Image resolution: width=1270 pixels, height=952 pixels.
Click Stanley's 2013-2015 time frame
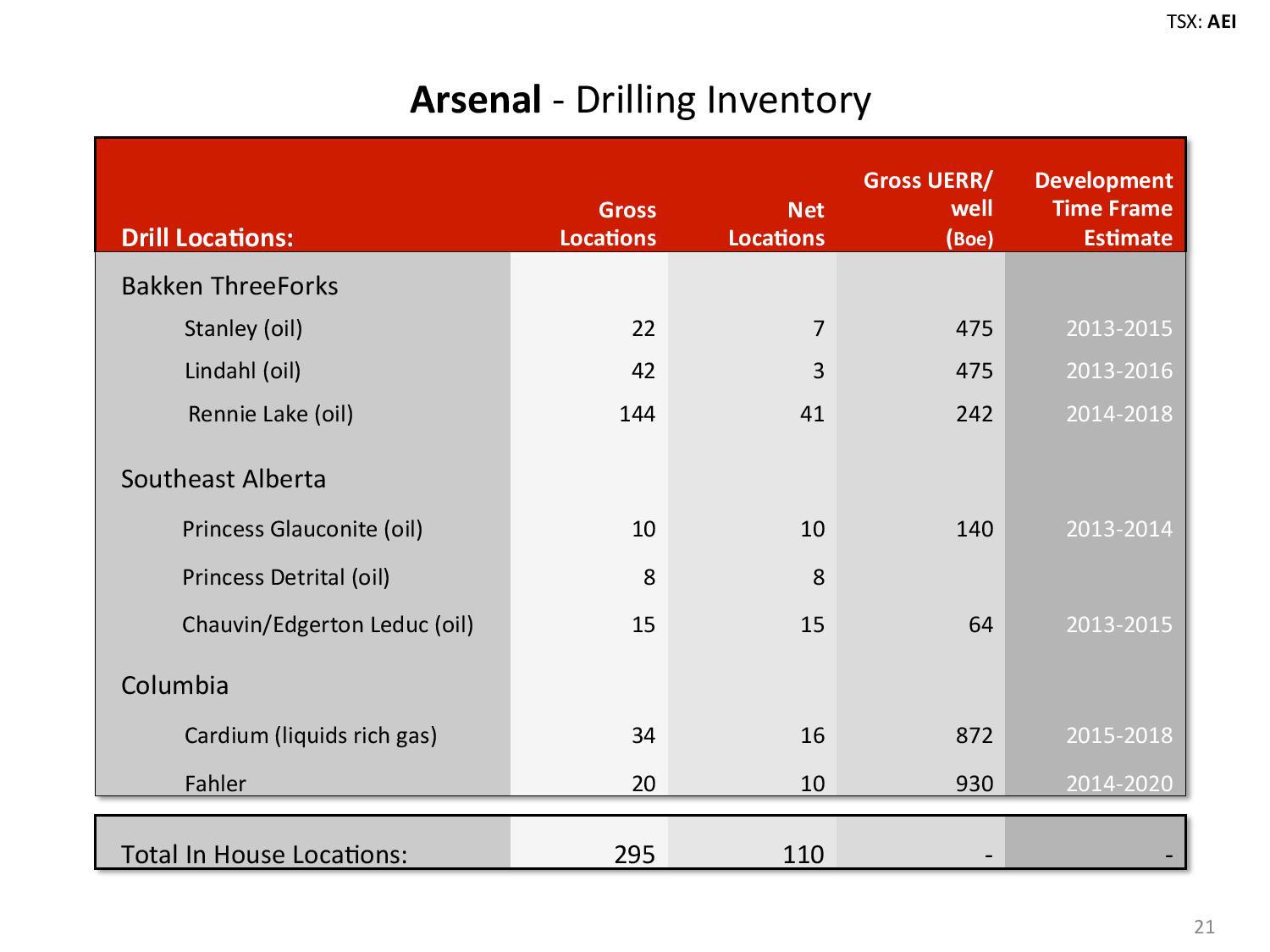coord(1119,328)
